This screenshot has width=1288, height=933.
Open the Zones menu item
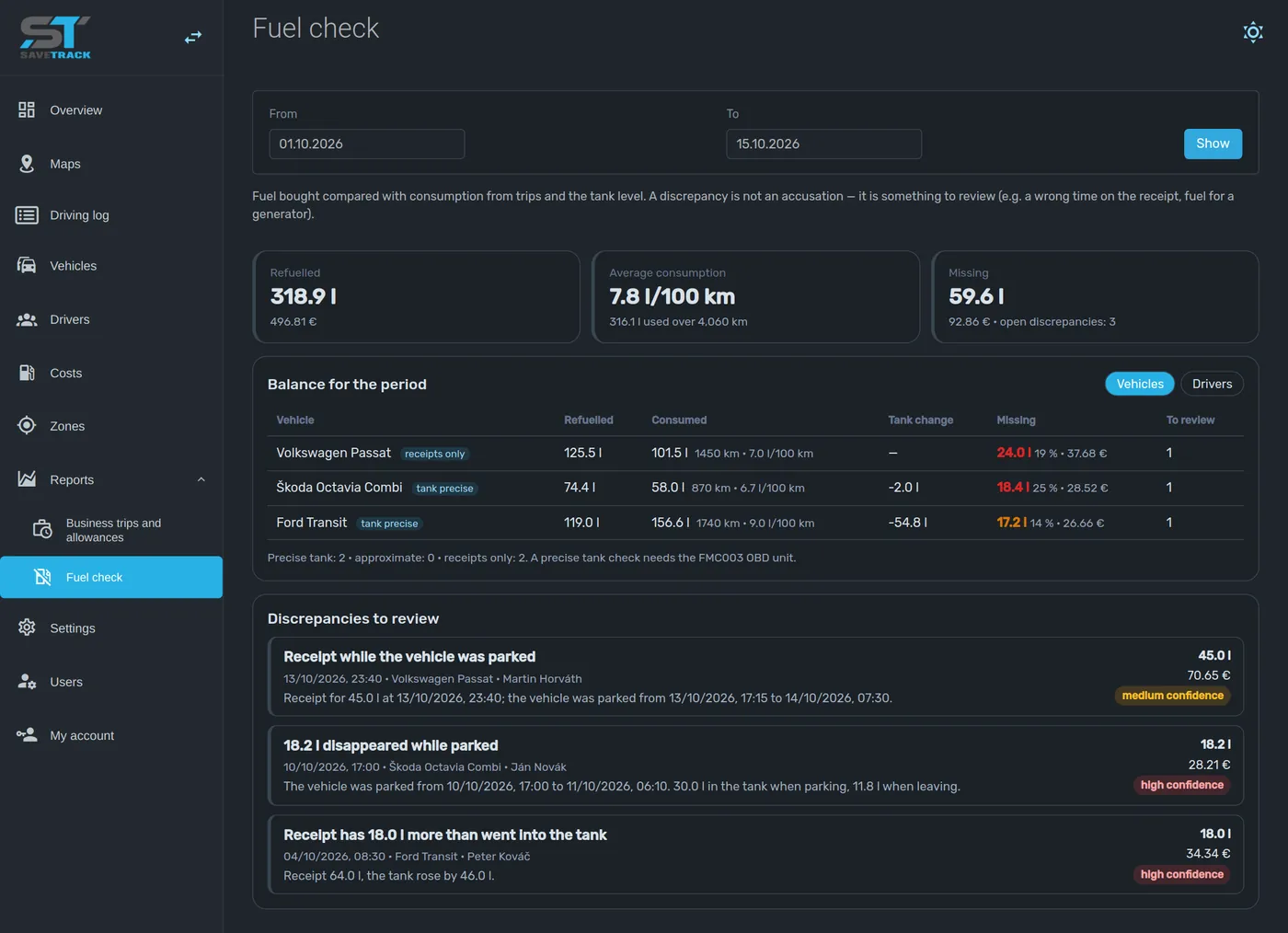point(111,426)
